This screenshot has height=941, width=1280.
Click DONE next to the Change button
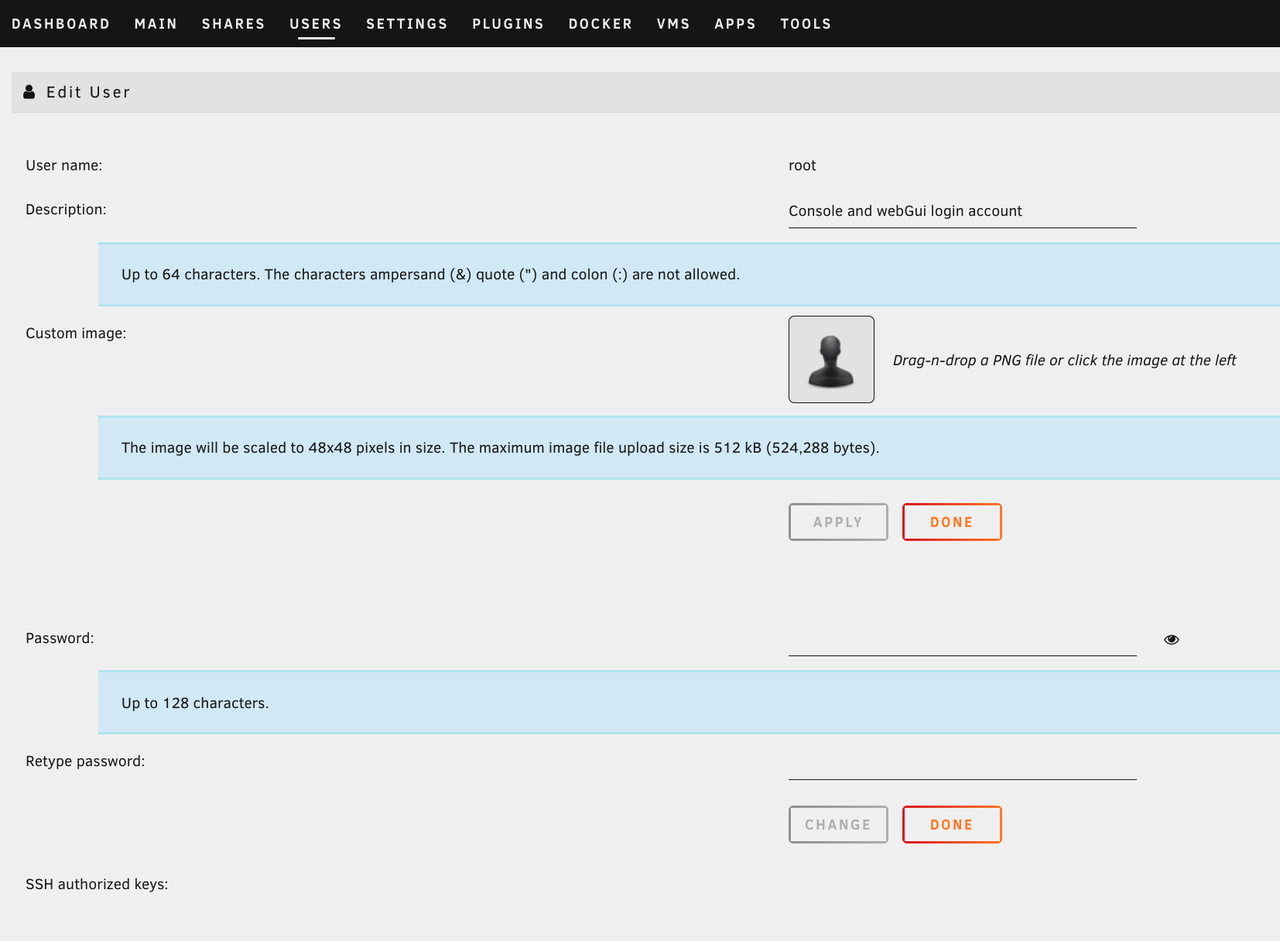[951, 824]
